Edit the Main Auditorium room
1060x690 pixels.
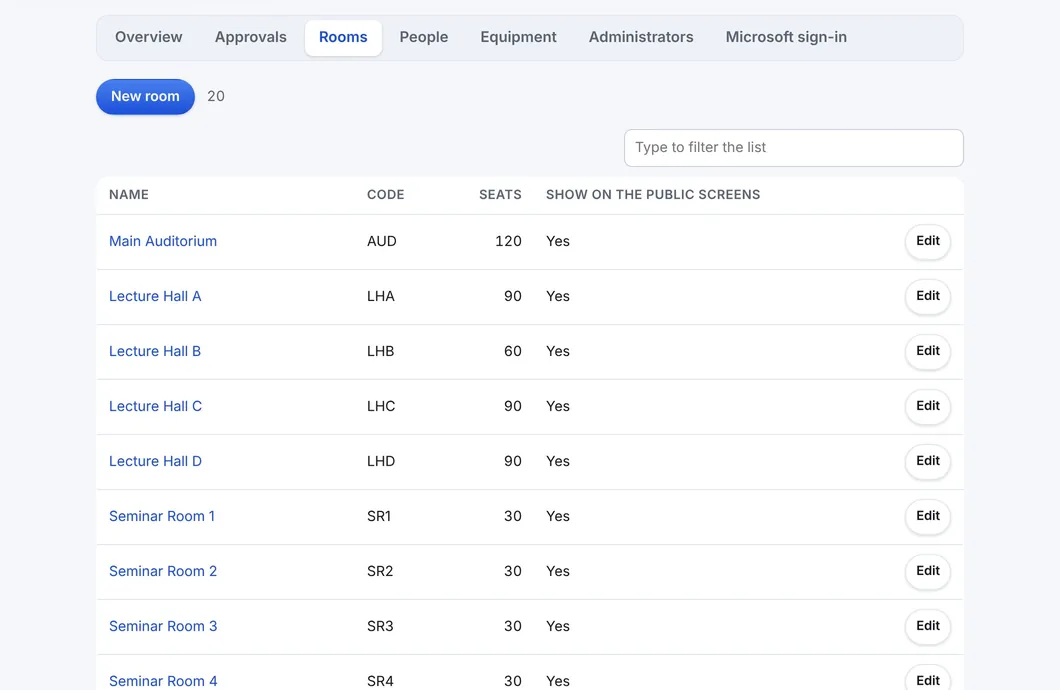click(928, 241)
